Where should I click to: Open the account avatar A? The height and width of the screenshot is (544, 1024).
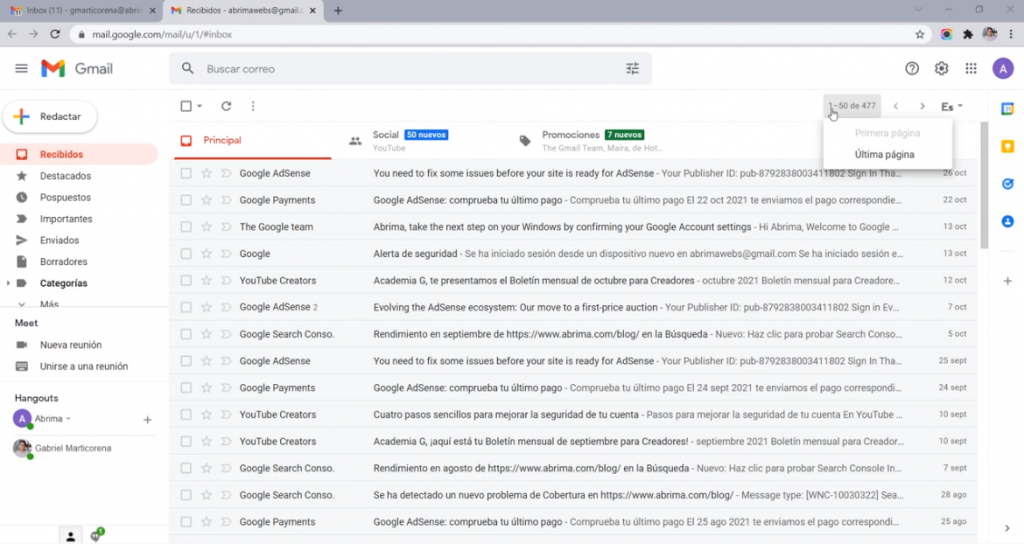pyautogui.click(x=1002, y=69)
